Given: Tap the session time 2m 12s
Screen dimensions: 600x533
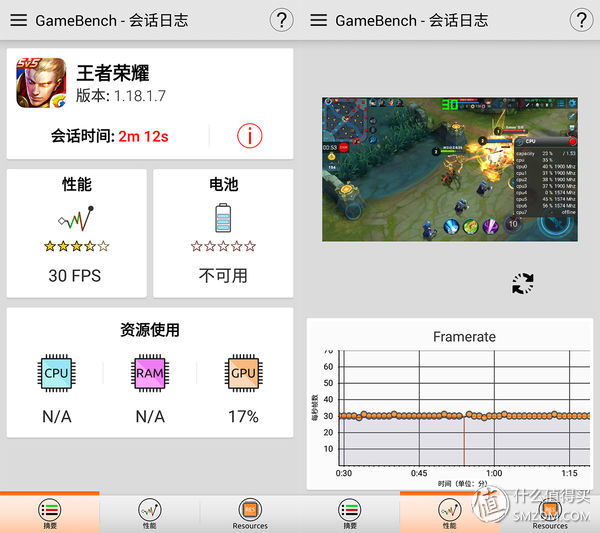Looking at the screenshot, I should click(x=143, y=136).
